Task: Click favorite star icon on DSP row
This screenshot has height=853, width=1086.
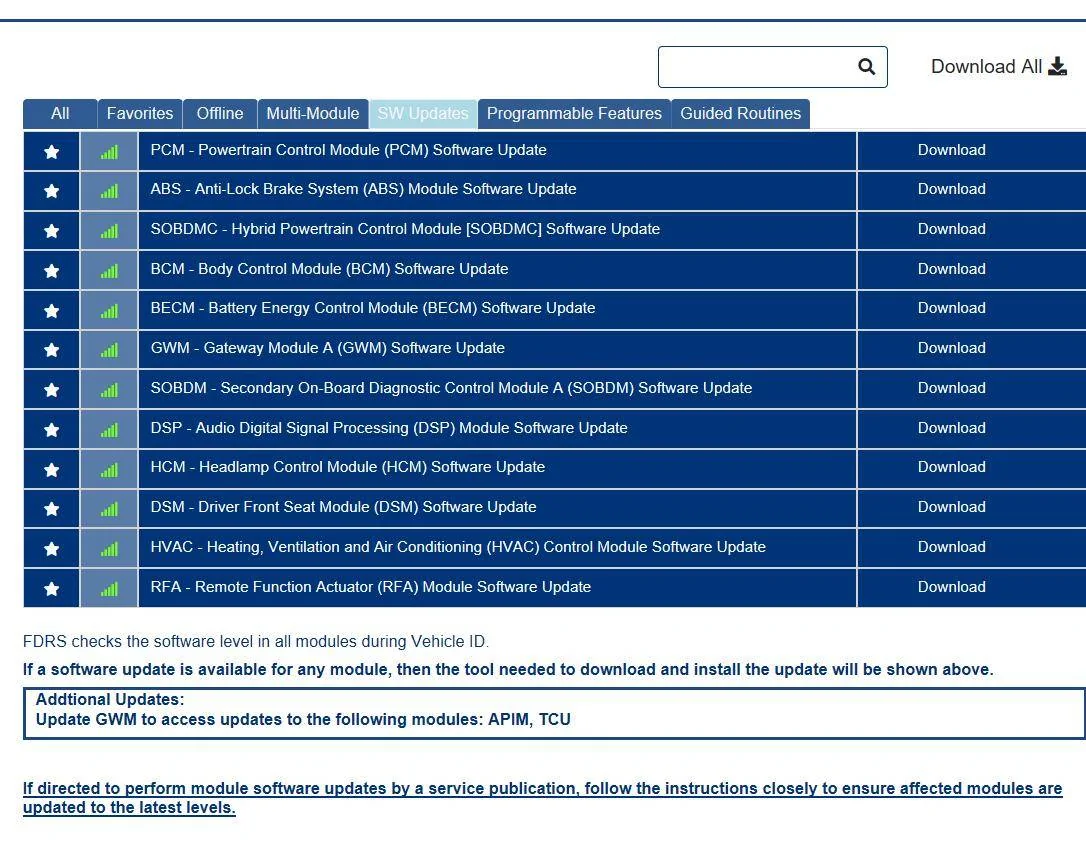Action: coord(51,430)
